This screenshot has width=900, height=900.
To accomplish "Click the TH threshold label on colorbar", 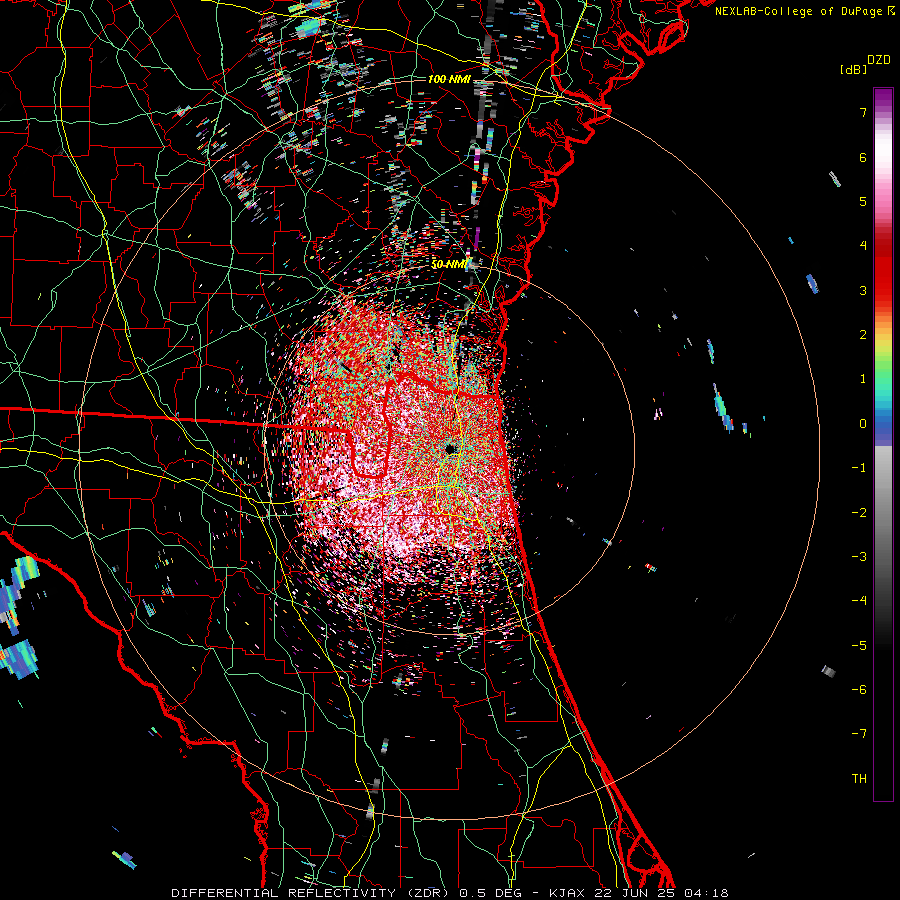I will [859, 778].
